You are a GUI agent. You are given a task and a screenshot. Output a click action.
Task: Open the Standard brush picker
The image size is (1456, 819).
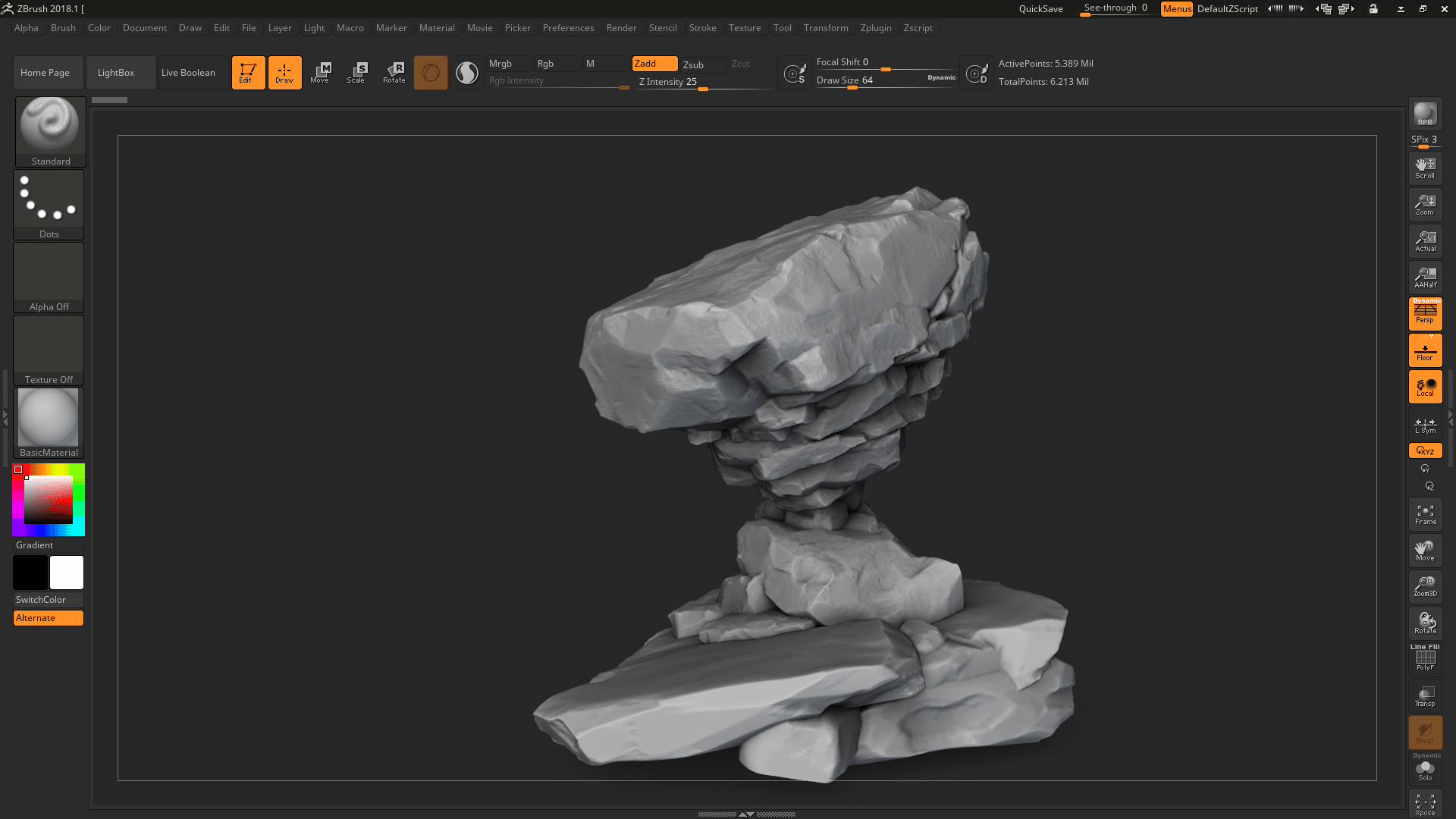click(x=50, y=130)
